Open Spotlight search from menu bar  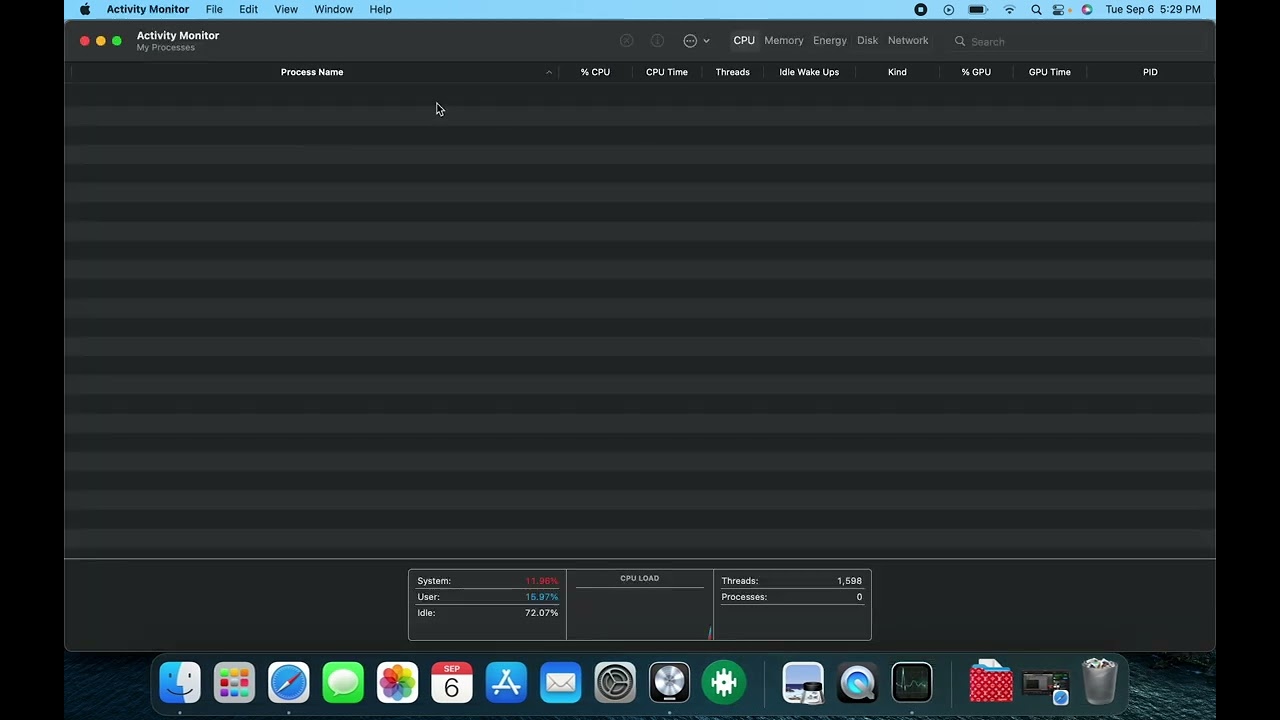1036,9
